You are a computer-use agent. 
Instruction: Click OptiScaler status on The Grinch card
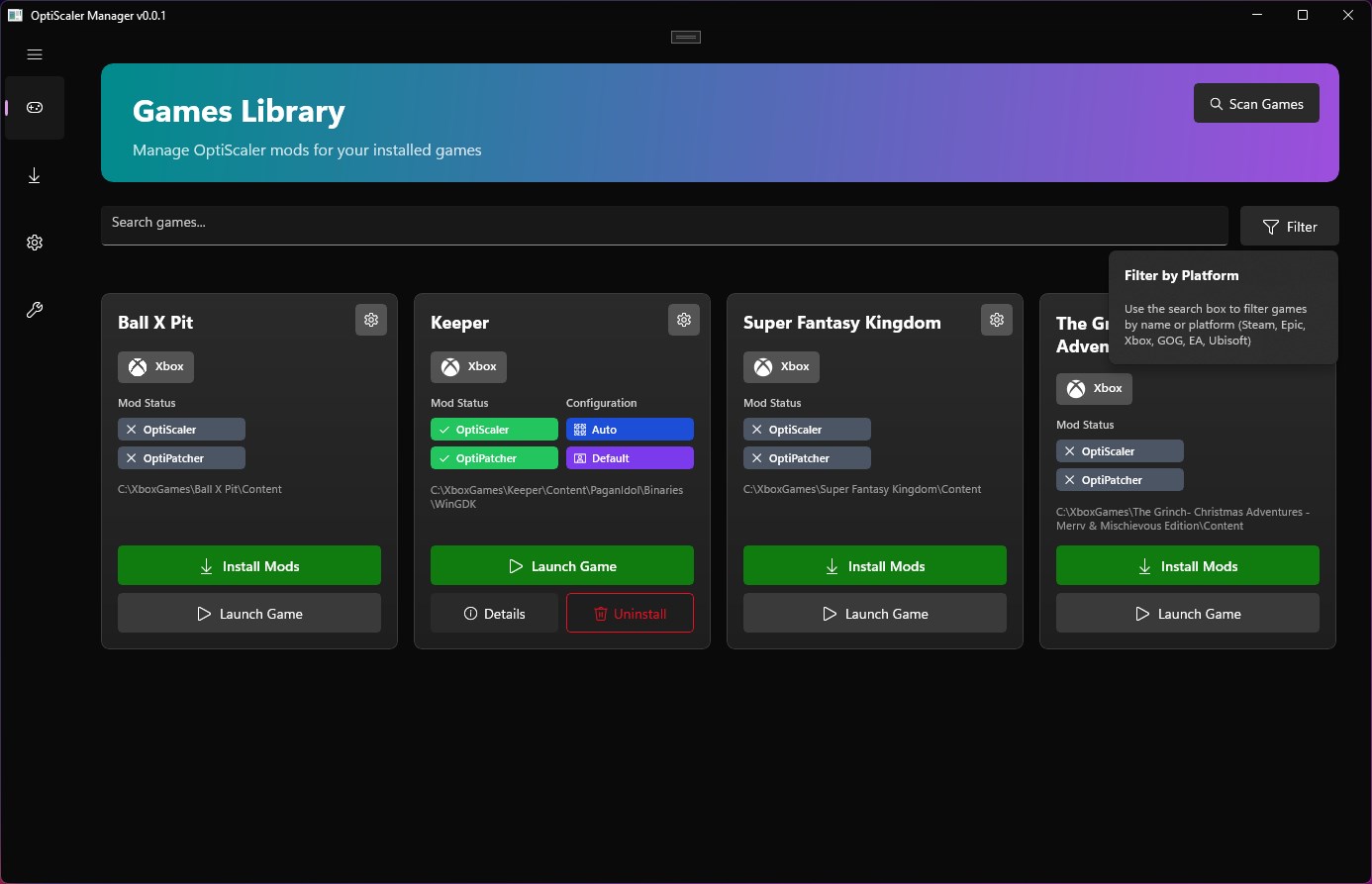[1120, 451]
